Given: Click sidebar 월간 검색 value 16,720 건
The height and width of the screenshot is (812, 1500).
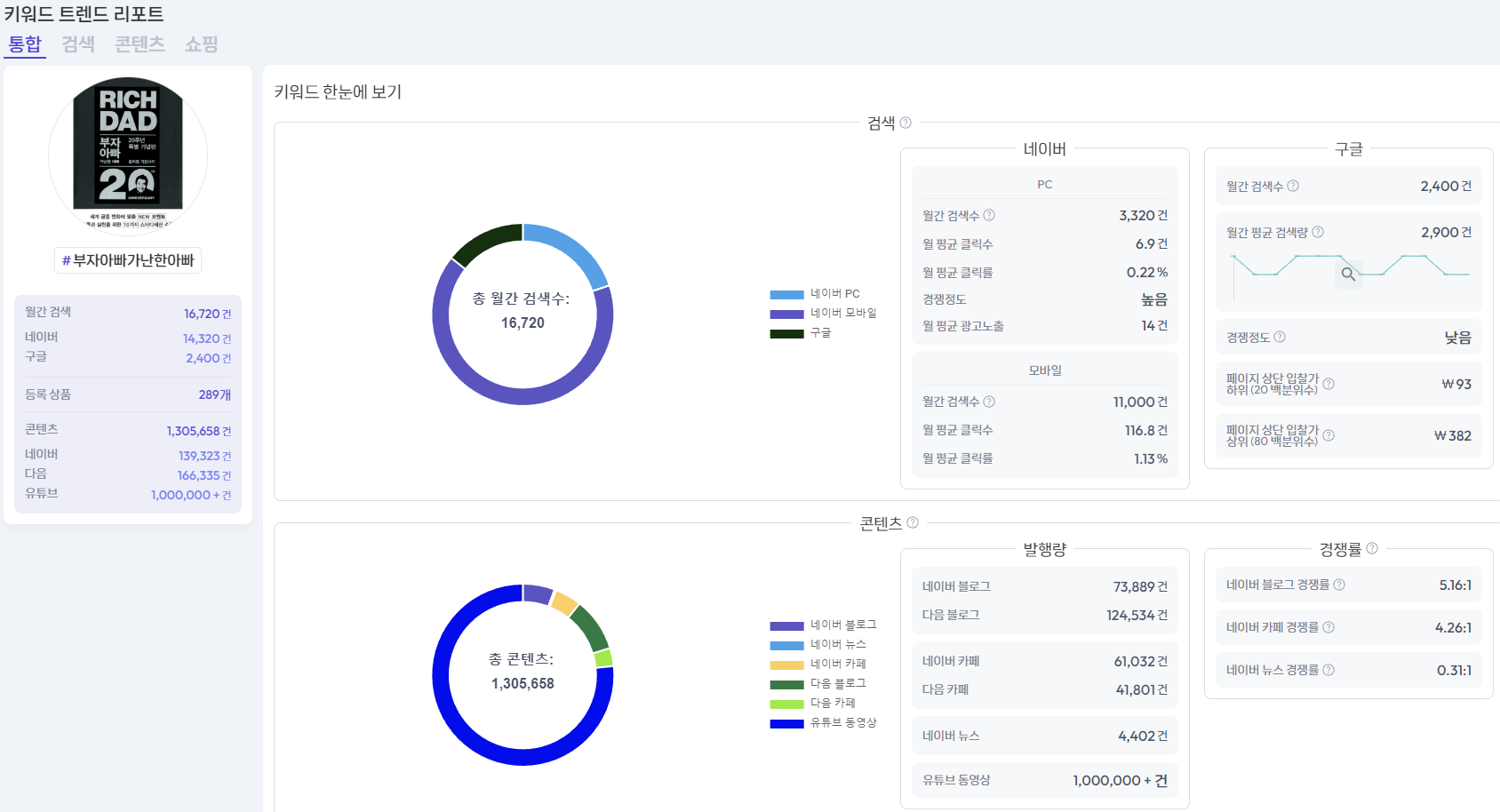Looking at the screenshot, I should 207,314.
